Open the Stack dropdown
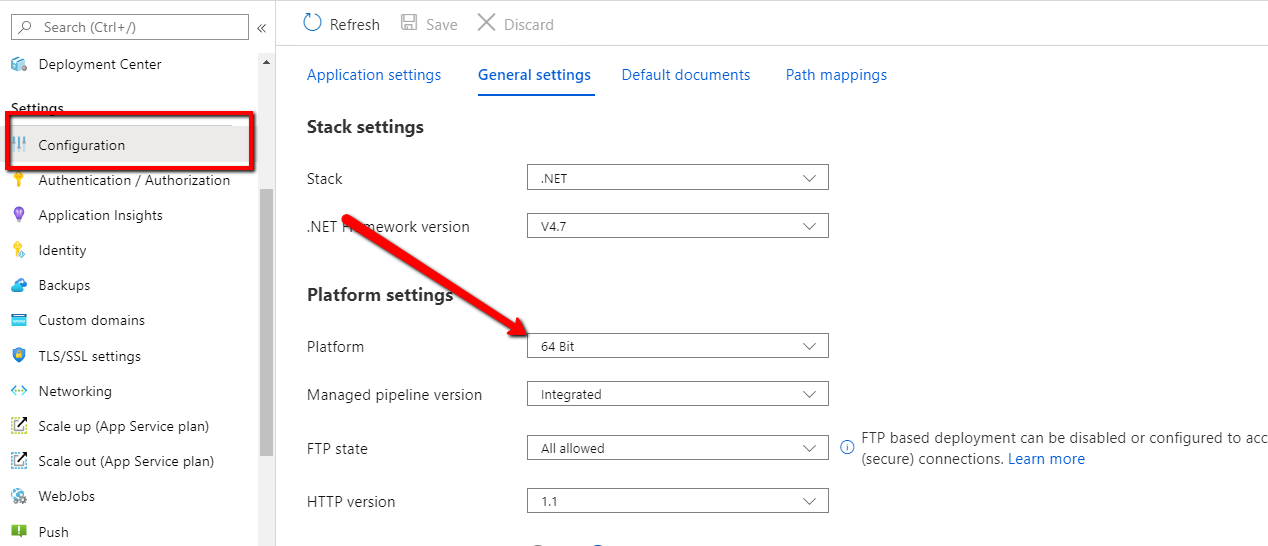This screenshot has height=546, width=1268. pyautogui.click(x=677, y=178)
